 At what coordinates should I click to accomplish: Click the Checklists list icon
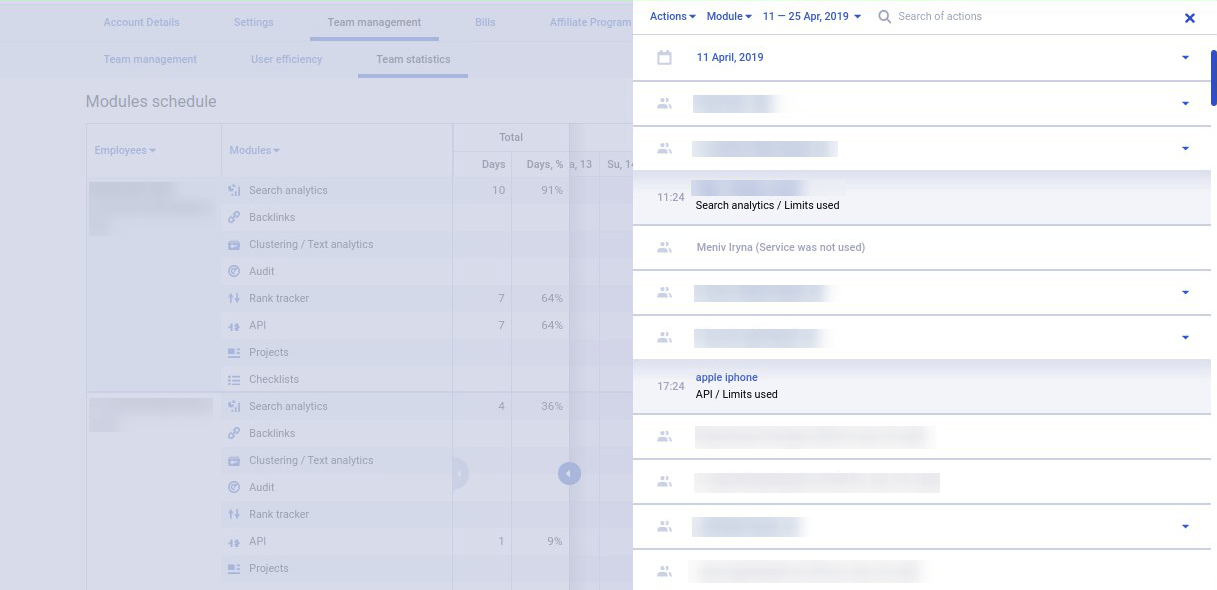tap(234, 379)
